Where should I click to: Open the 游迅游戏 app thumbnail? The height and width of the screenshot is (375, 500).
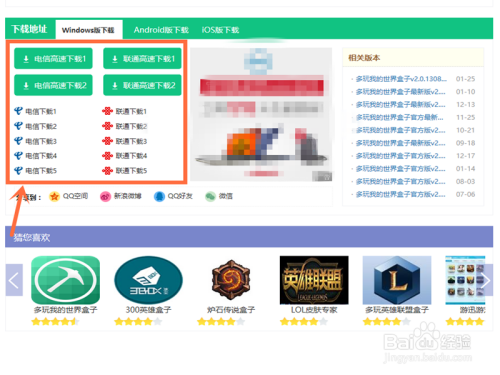pyautogui.click(x=465, y=280)
